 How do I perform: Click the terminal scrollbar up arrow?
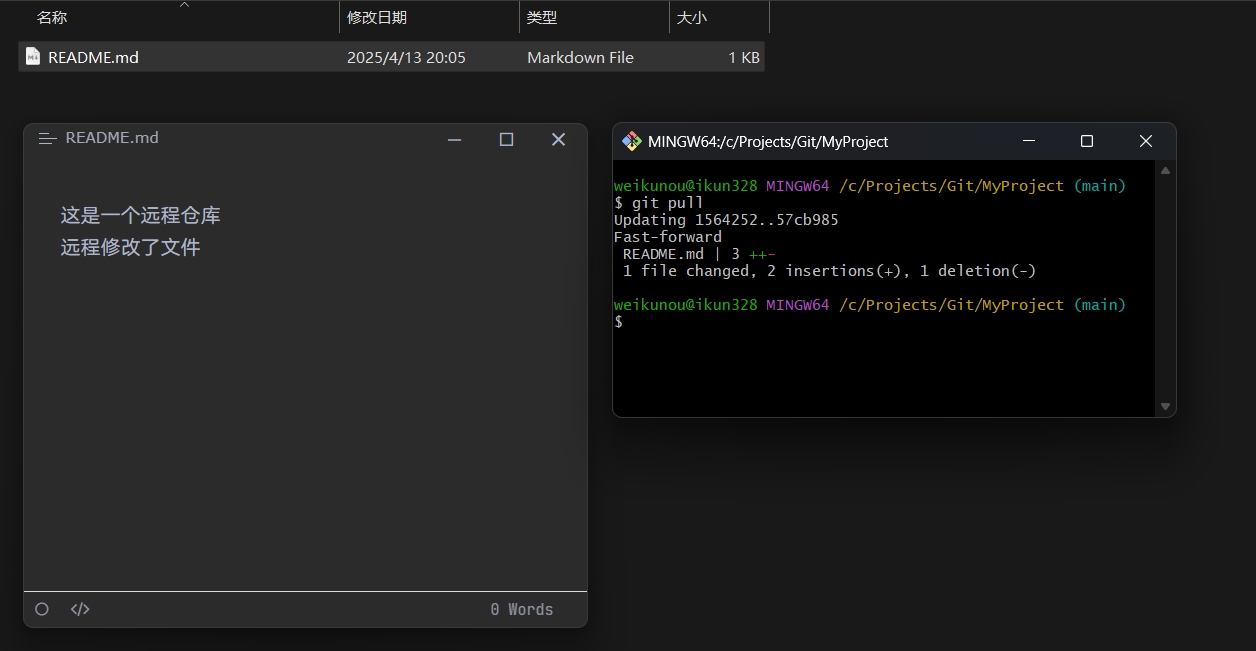click(x=1165, y=170)
